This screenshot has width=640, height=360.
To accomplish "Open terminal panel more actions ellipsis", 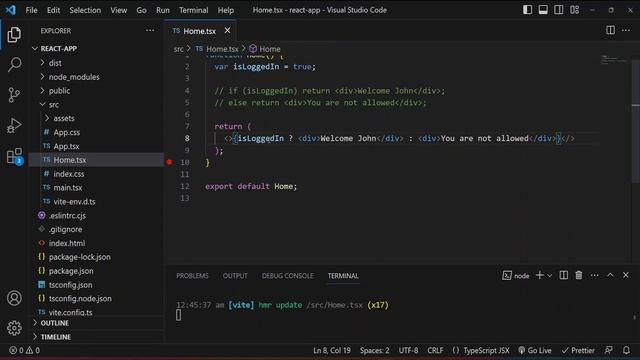I will pos(594,276).
